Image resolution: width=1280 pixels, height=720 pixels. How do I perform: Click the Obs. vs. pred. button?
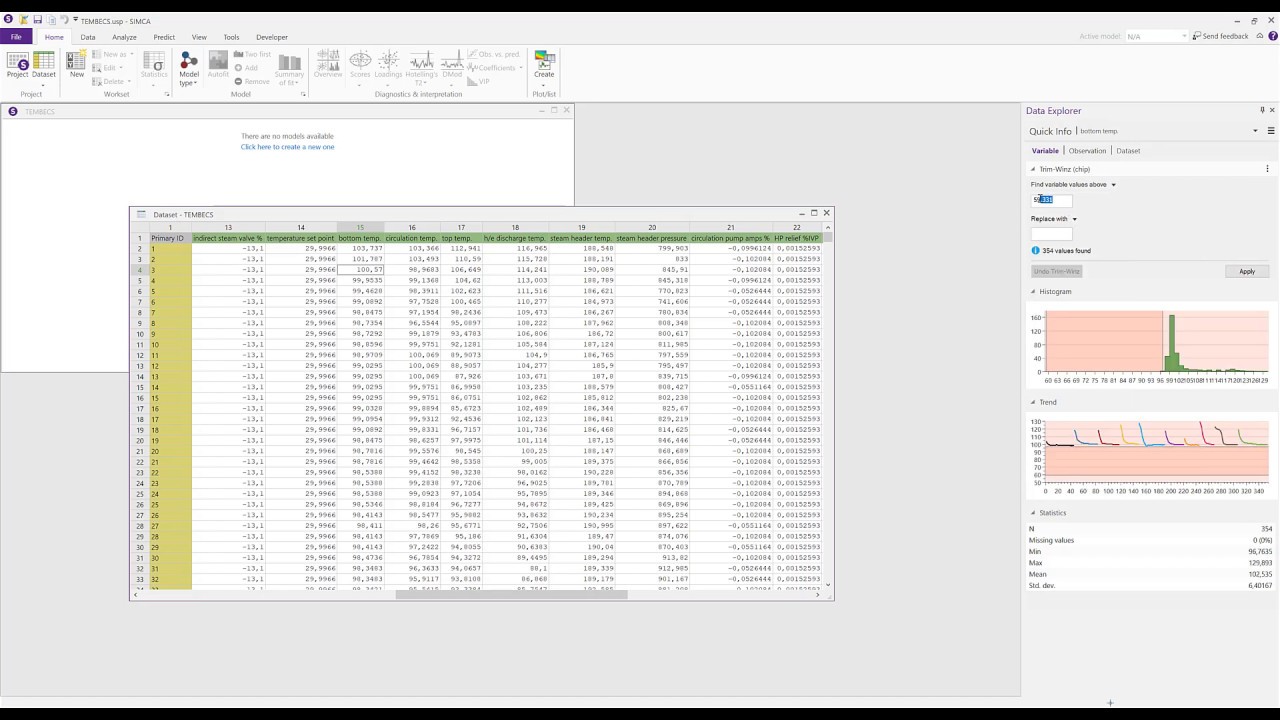(x=493, y=54)
